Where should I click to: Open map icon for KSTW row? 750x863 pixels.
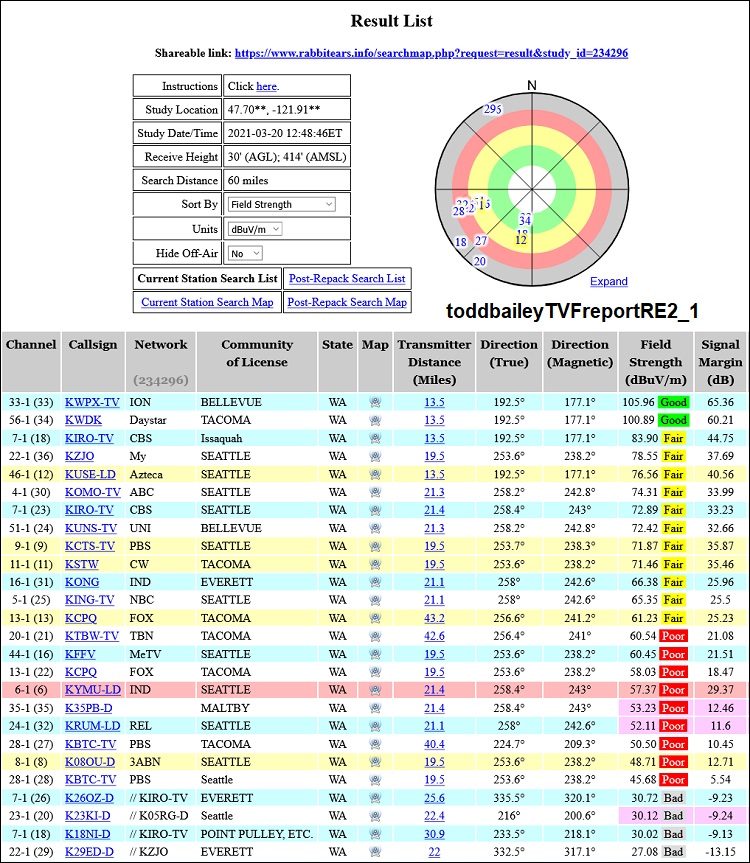tap(375, 564)
